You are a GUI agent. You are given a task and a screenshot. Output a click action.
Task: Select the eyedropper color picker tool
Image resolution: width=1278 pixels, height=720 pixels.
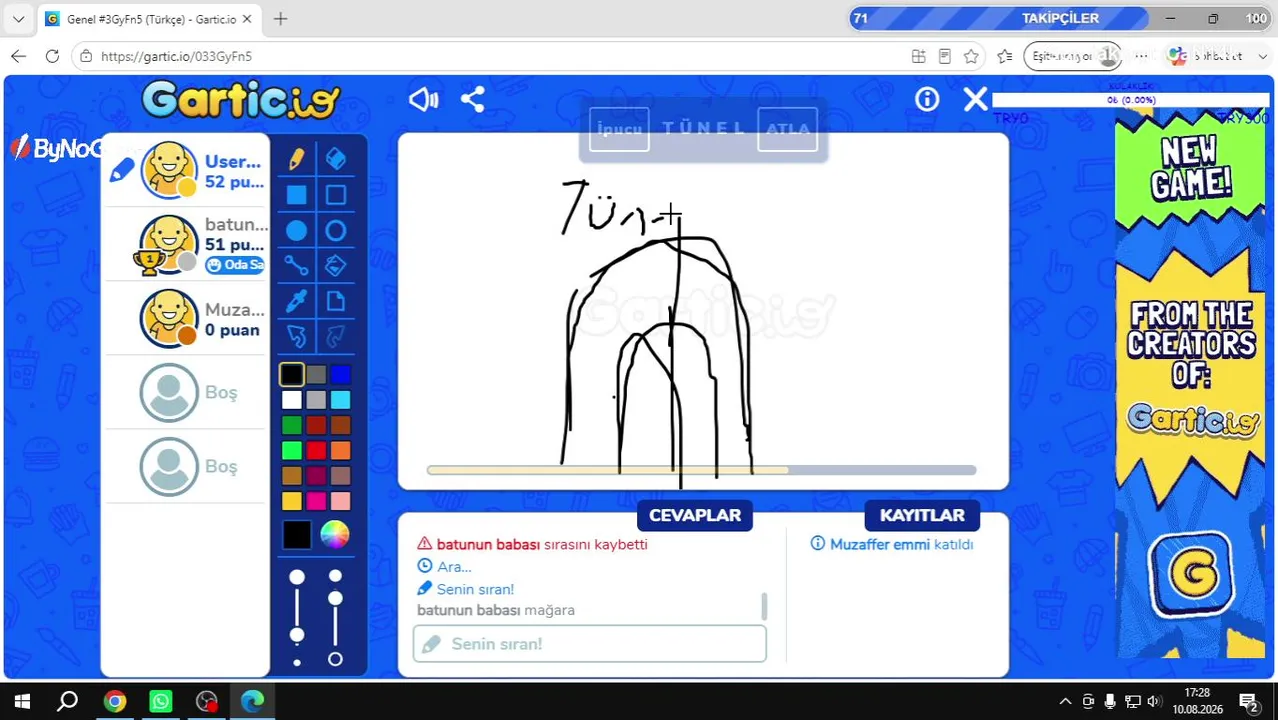(x=297, y=301)
